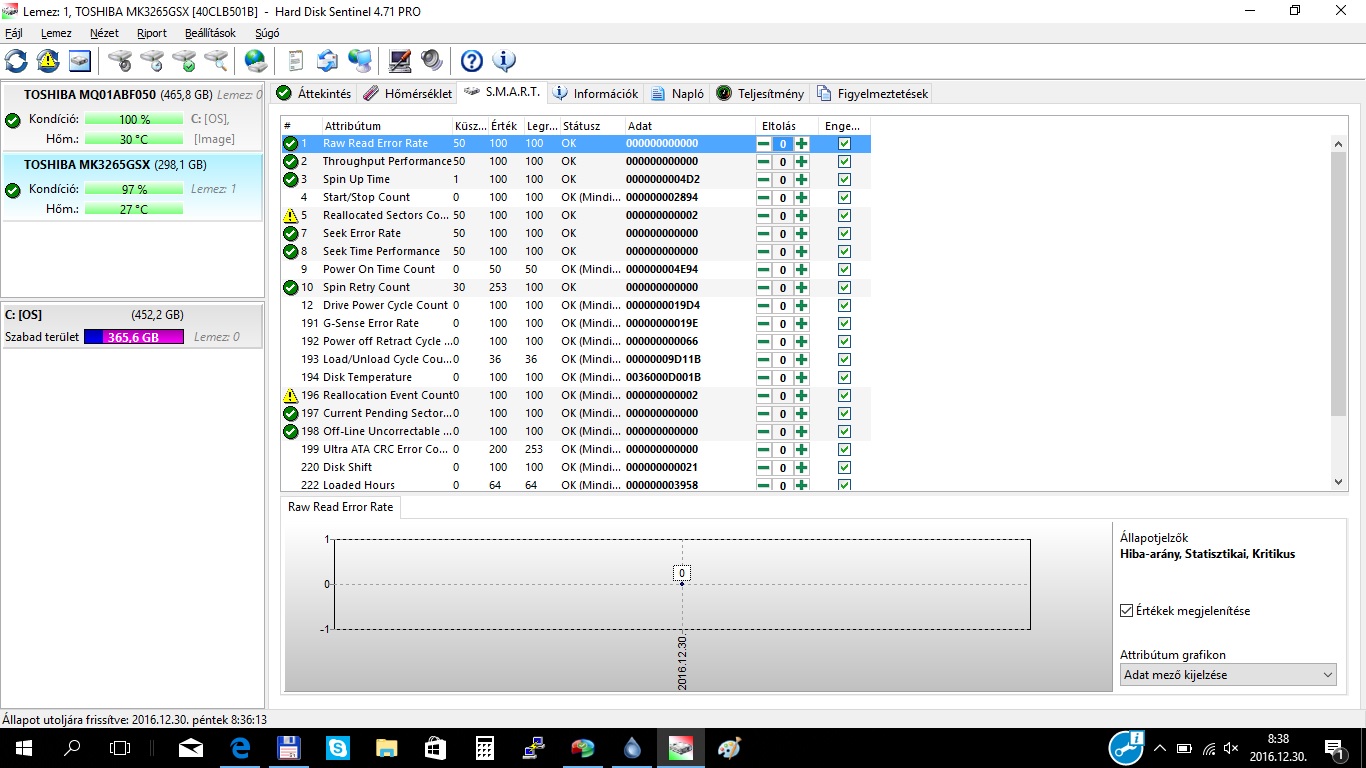Click plus offset for Seek Error Rate
The image size is (1366, 768).
pos(802,234)
